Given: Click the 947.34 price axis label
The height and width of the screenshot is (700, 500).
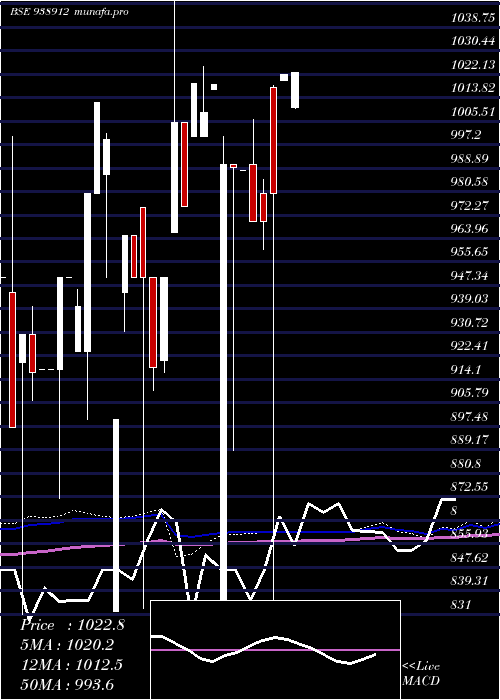Looking at the screenshot, I should point(470,275).
